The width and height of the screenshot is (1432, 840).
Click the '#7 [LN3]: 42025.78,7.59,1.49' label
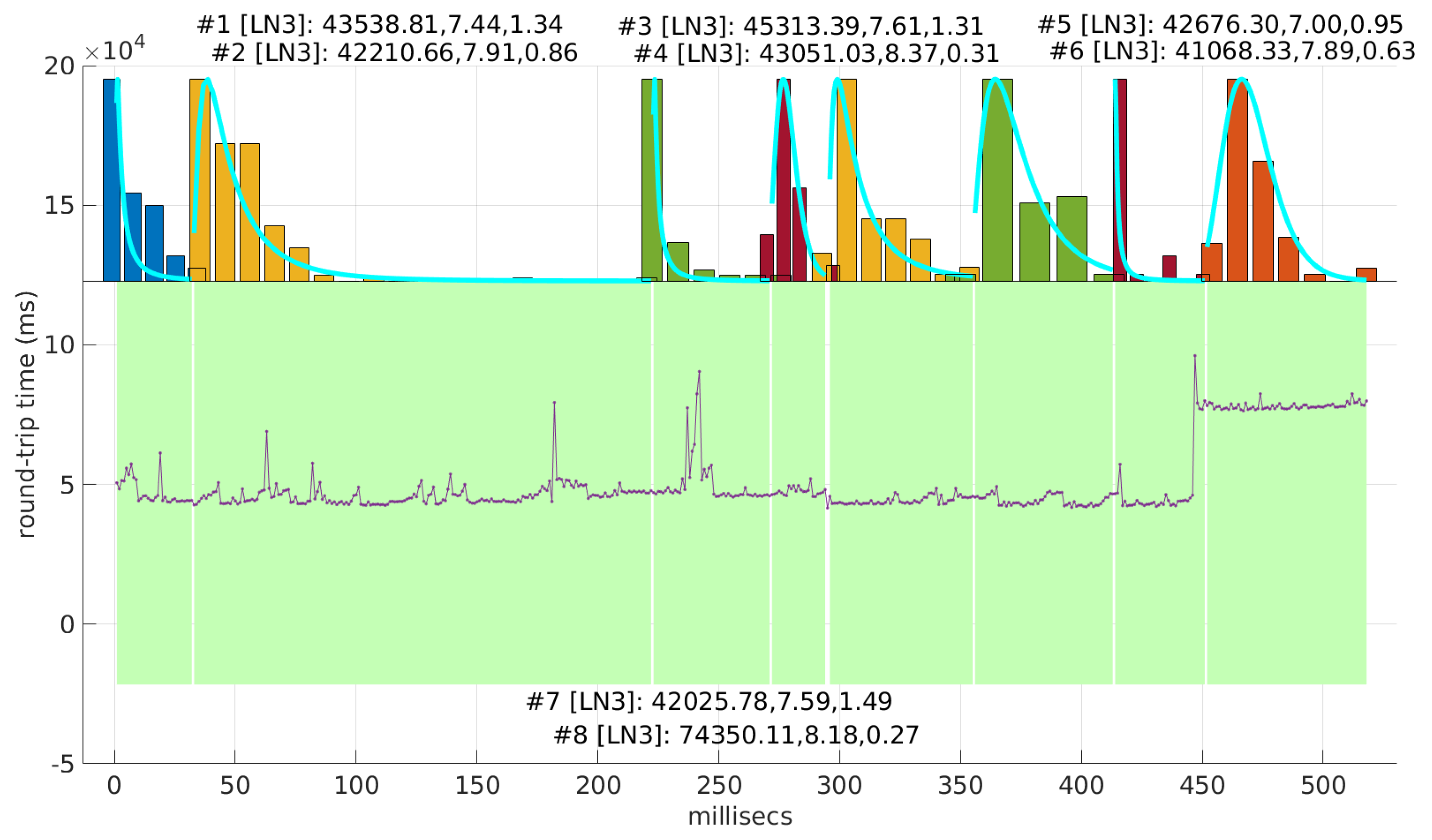click(x=709, y=702)
